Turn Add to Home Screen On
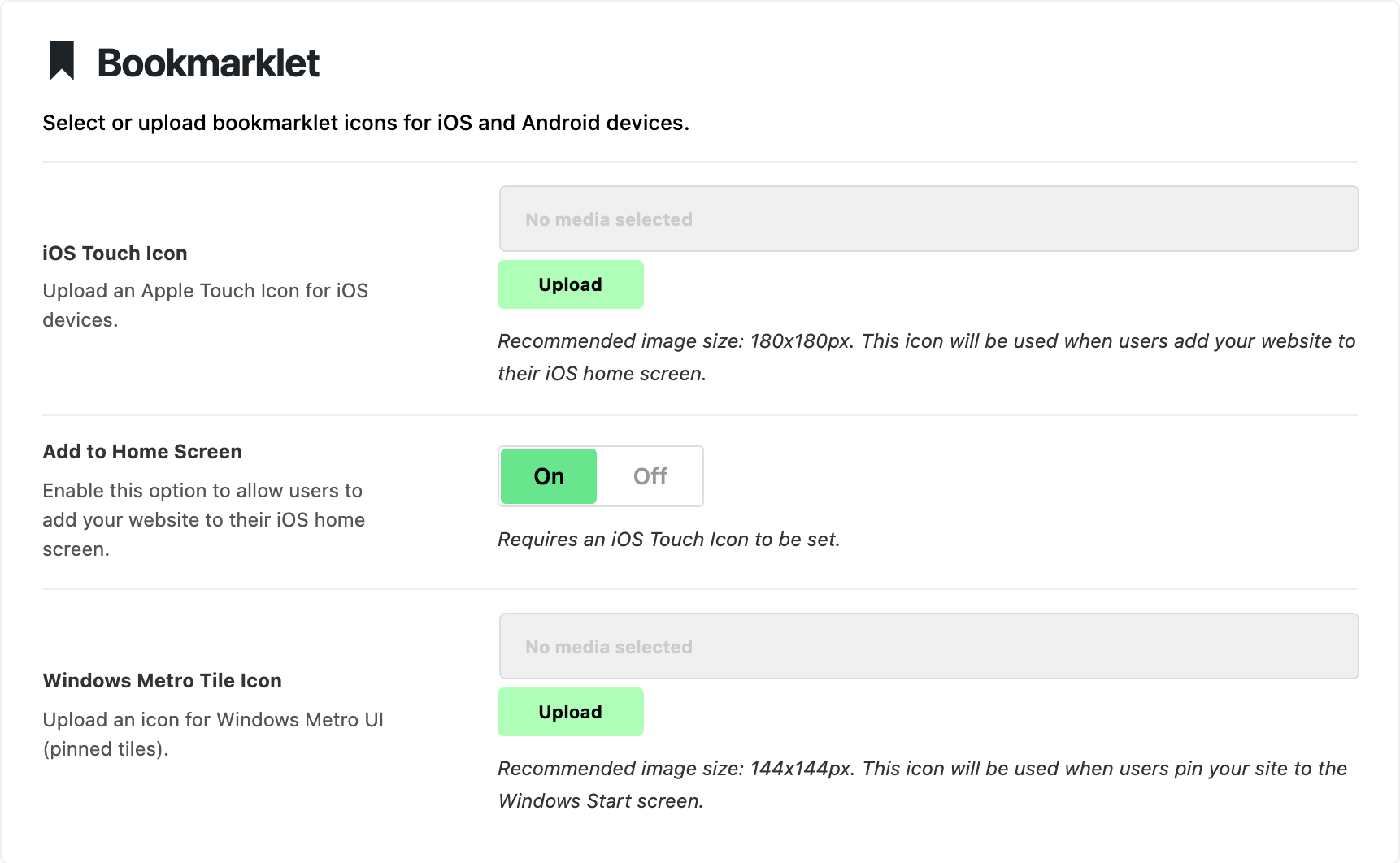This screenshot has width=1400, height=863. pyautogui.click(x=549, y=476)
